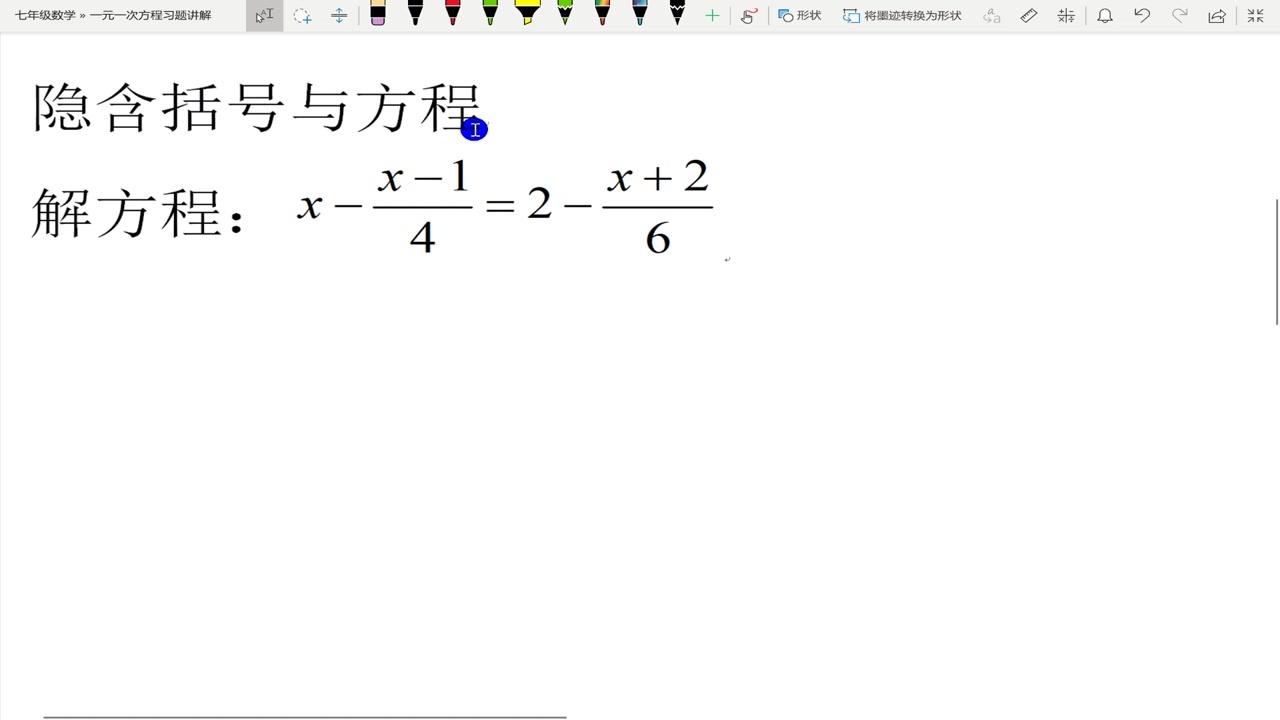Click the ink to text icon
This screenshot has height=720, width=1280.
[x=992, y=16]
